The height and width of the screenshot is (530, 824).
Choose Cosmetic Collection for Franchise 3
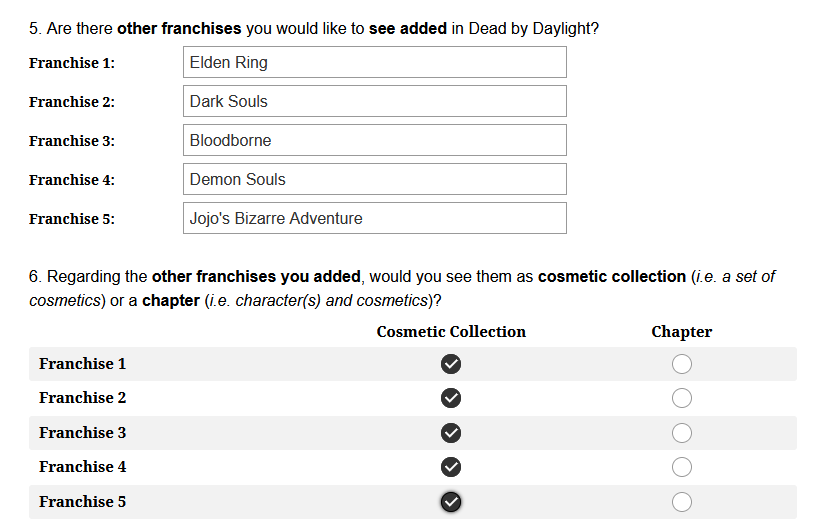pyautogui.click(x=451, y=433)
